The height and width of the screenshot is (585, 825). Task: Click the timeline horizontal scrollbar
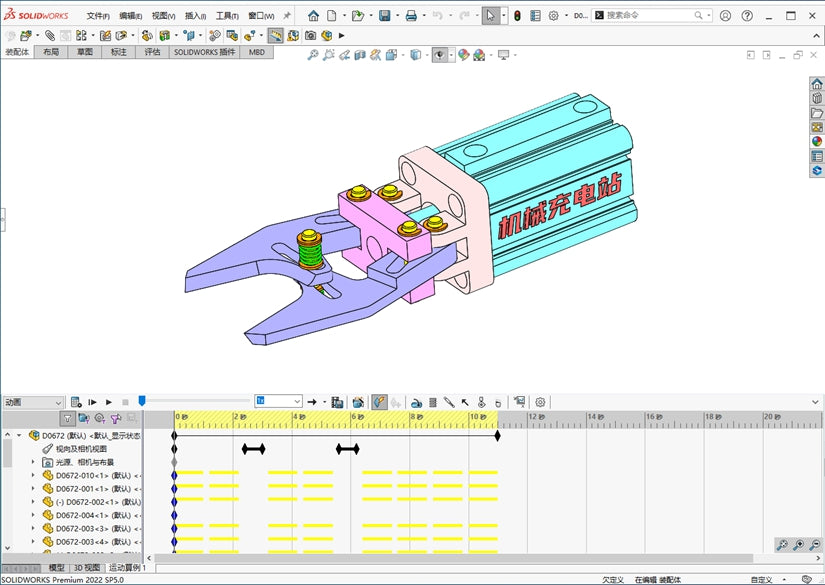coord(454,558)
